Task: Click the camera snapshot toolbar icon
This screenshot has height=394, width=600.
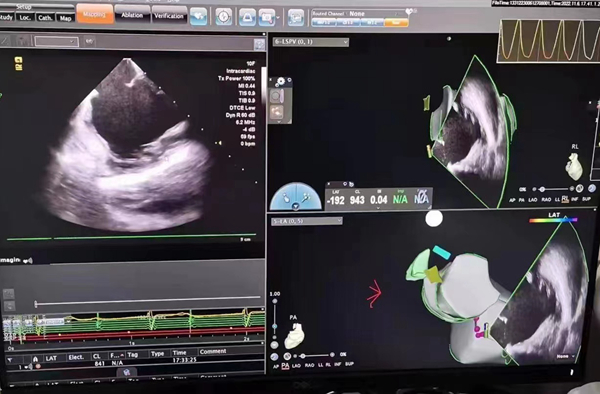Action: pyautogui.click(x=267, y=17)
